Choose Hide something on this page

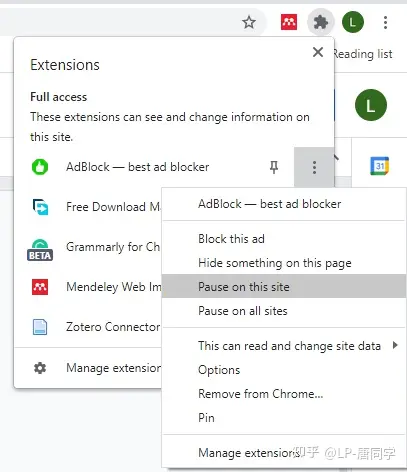(284, 263)
